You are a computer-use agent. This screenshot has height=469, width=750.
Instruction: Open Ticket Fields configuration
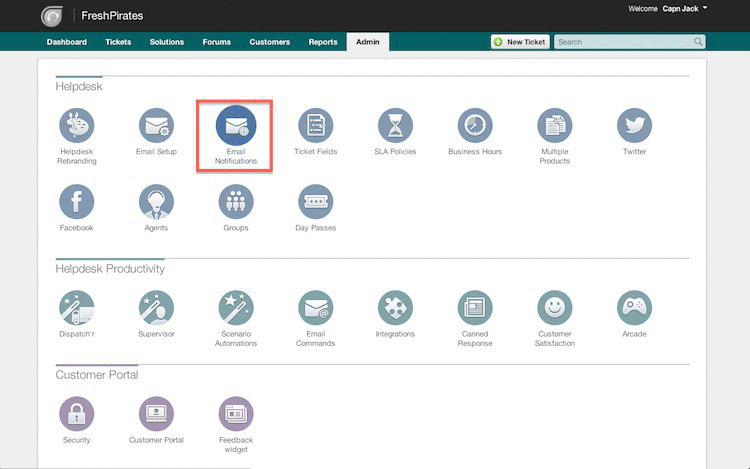click(x=316, y=126)
